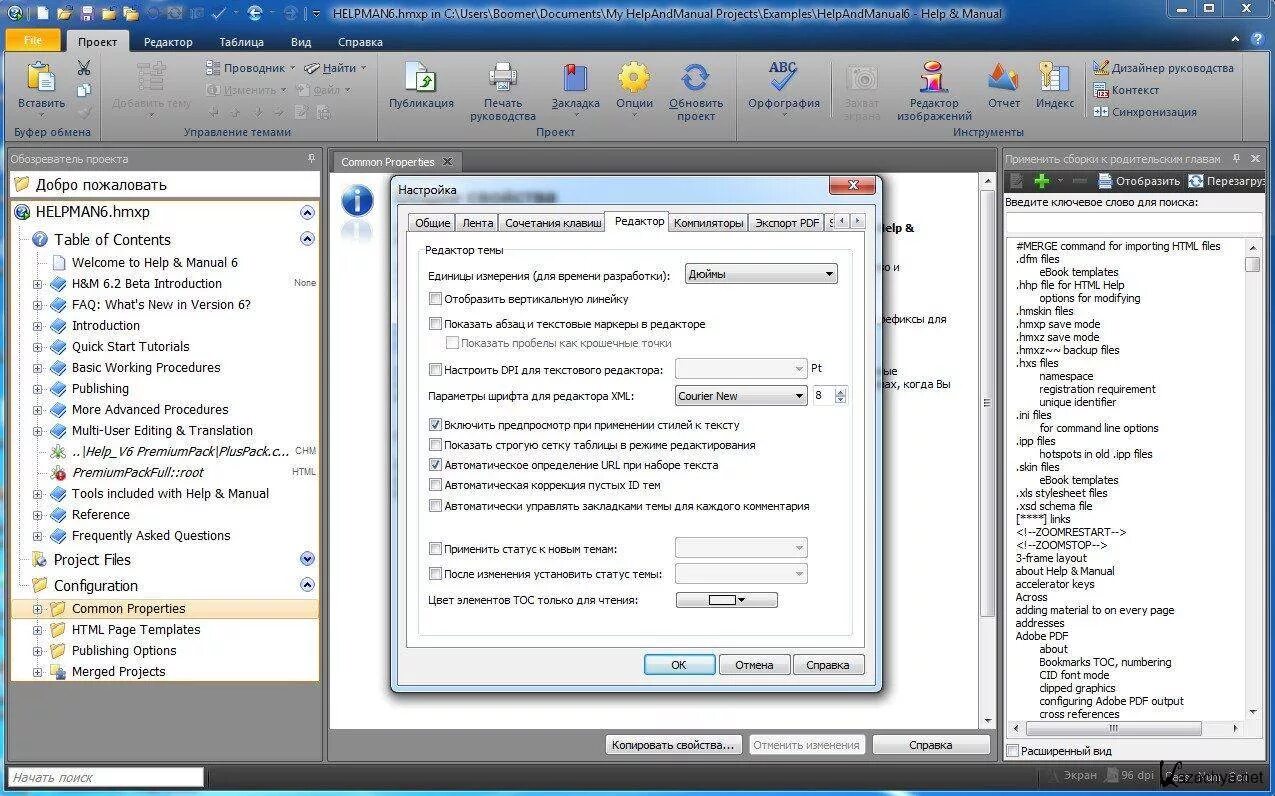This screenshot has height=796, width=1275.
Task: Click the Проводник toolbar button
Action: click(251, 68)
